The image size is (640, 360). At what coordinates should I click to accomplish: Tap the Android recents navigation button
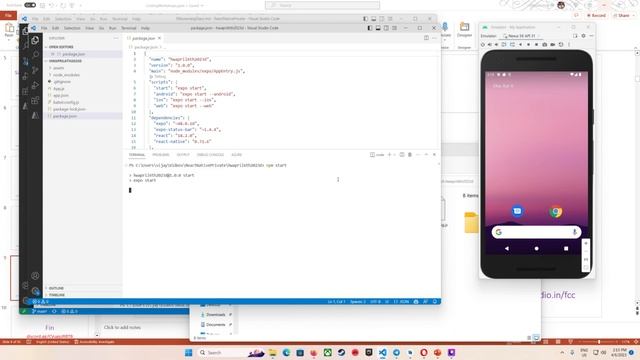coord(566,248)
